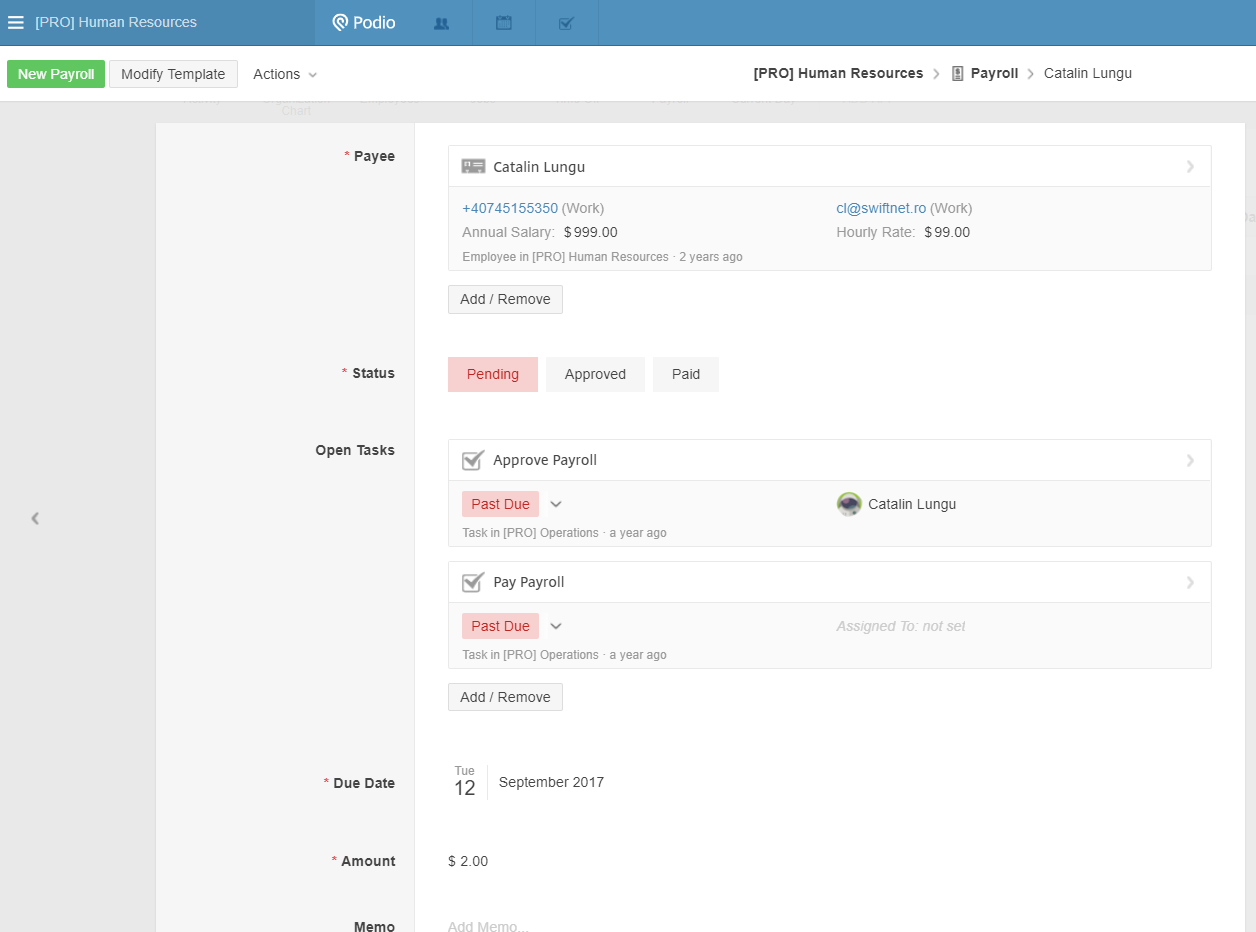Image resolution: width=1256 pixels, height=932 pixels.
Task: Open the Actions dropdown menu
Action: pyautogui.click(x=285, y=74)
